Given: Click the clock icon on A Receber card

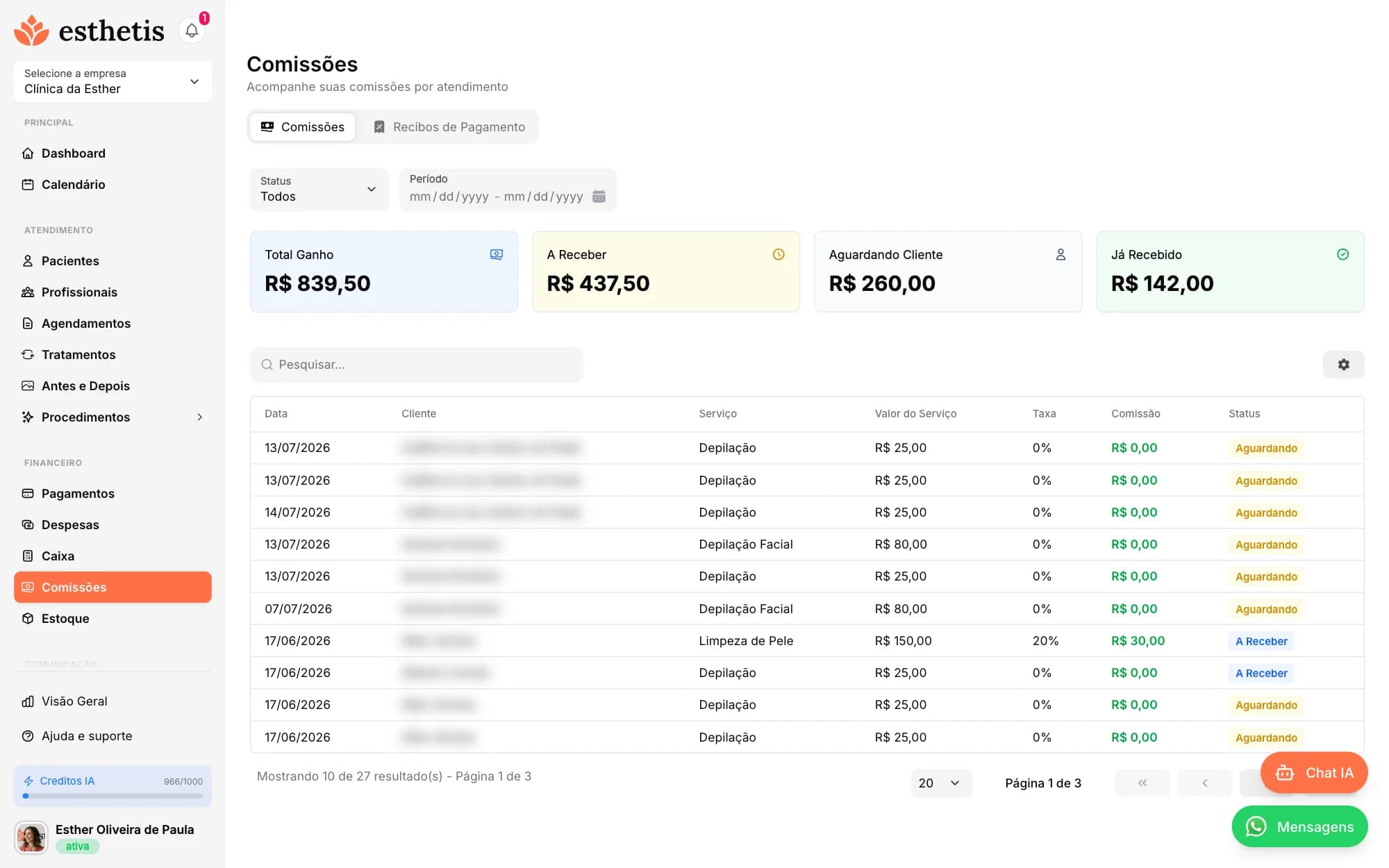Looking at the screenshot, I should tap(779, 254).
